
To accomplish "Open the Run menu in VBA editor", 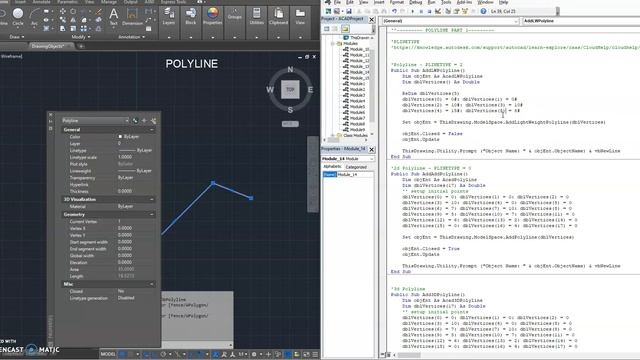I will [x=431, y=2].
